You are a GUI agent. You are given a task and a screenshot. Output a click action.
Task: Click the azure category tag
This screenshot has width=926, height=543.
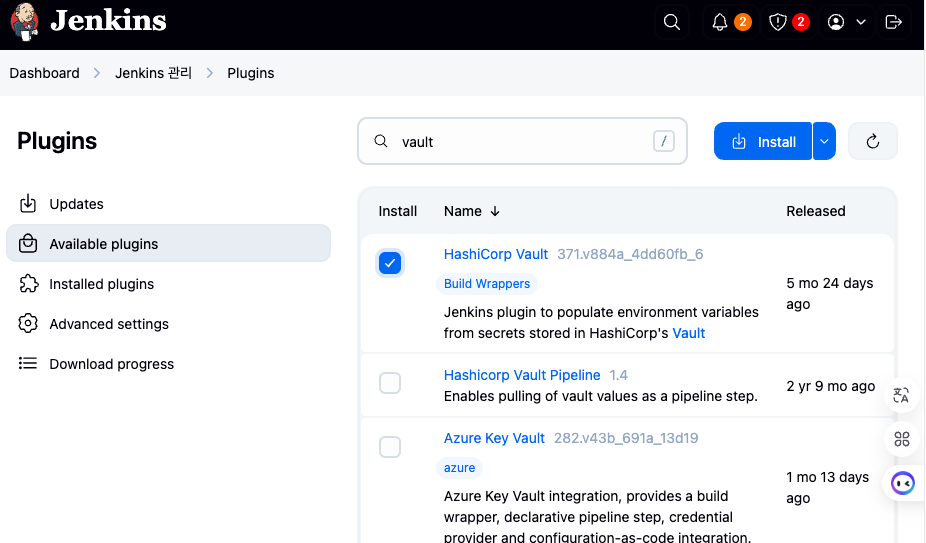coord(459,467)
